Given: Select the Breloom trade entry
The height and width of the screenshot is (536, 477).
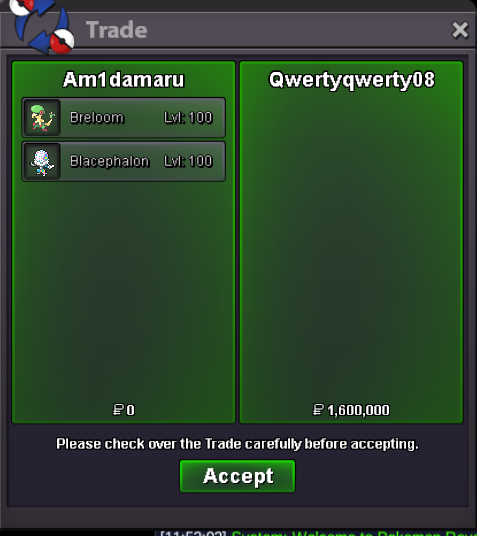Looking at the screenshot, I should pos(123,118).
